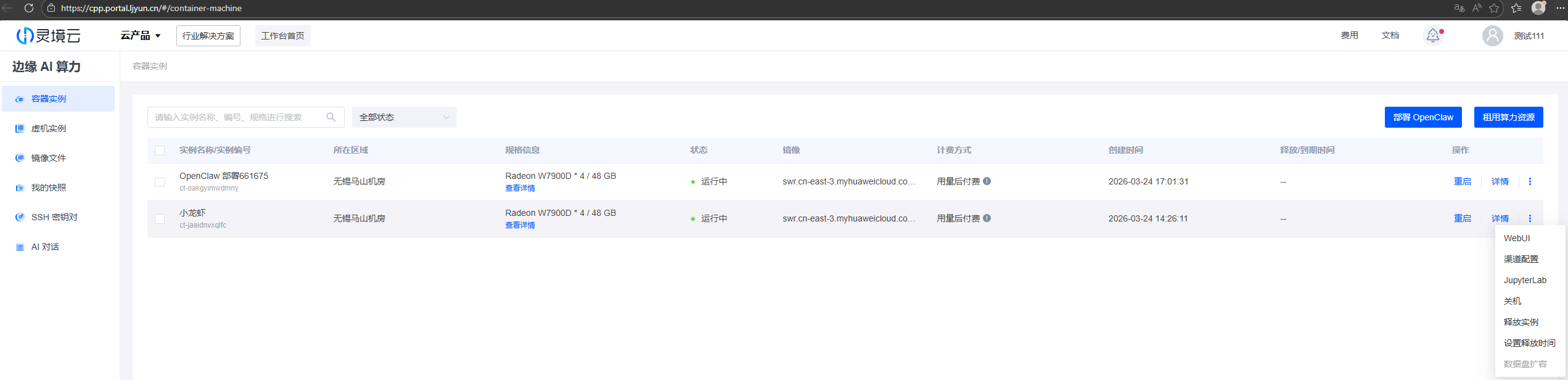Click info icon beside first 用量后付费
Image resolution: width=1568 pixels, height=380 pixels.
click(x=987, y=181)
